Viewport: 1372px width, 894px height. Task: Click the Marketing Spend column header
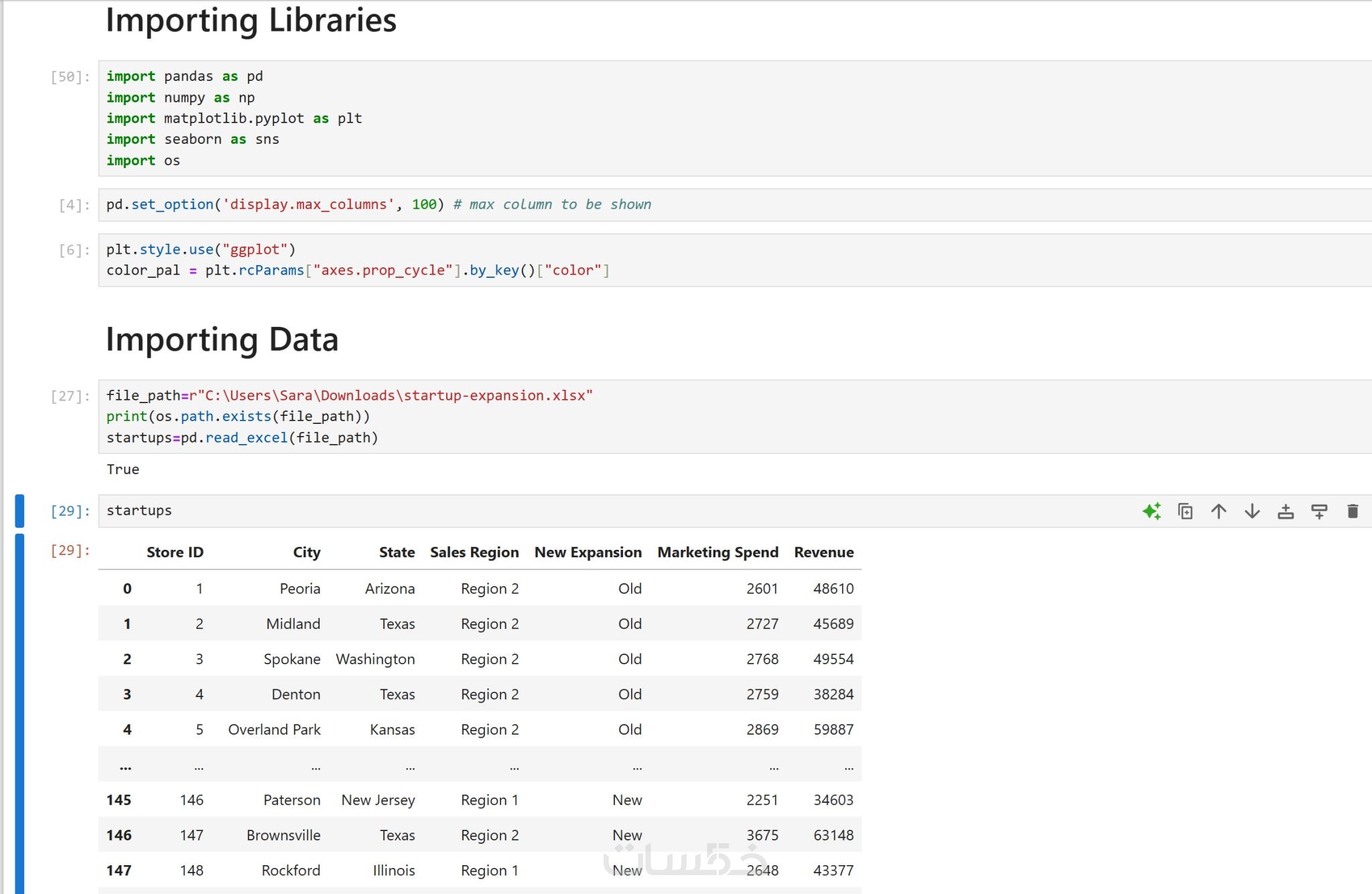(x=717, y=552)
